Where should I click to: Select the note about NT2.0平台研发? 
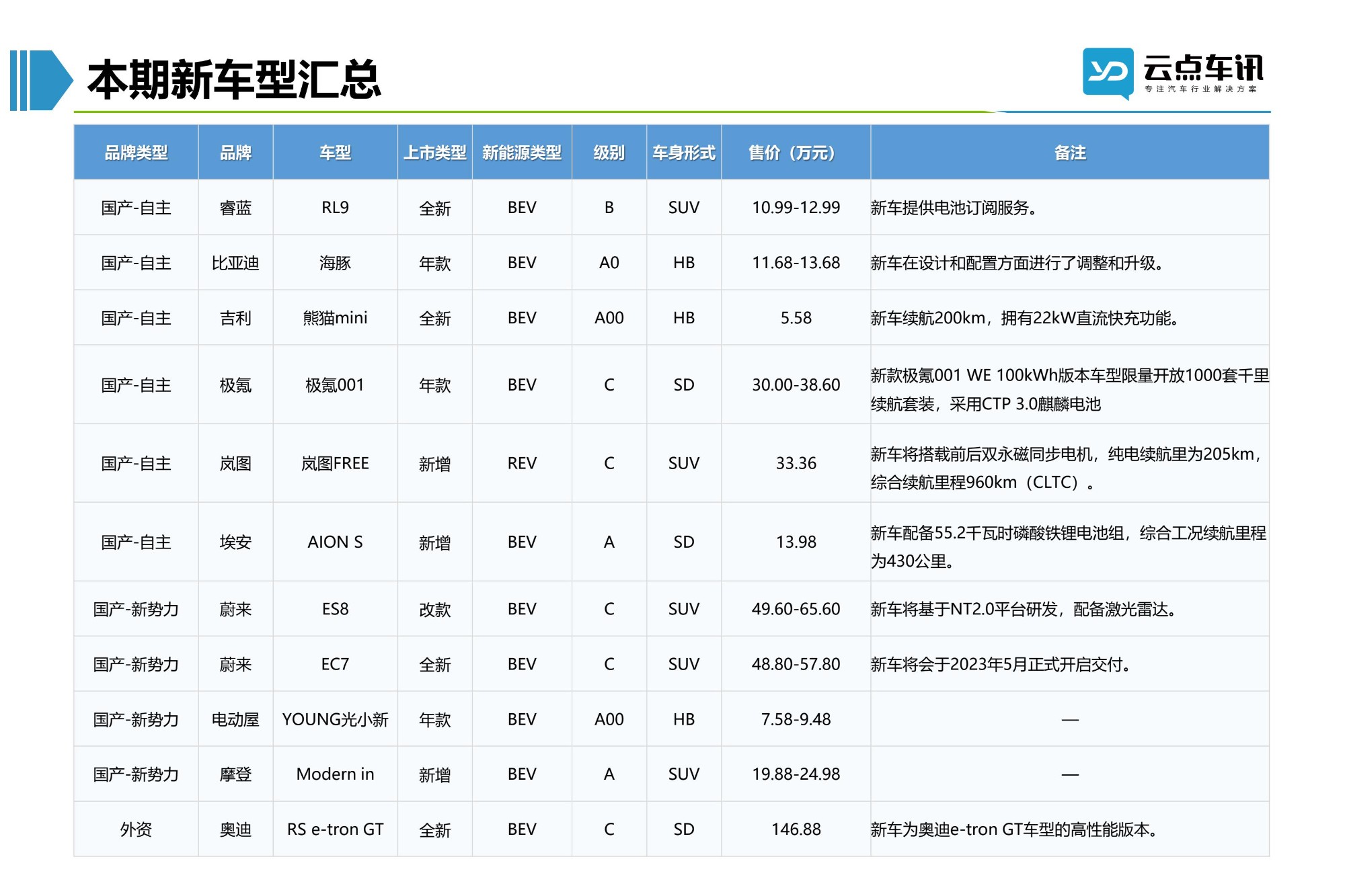pyautogui.click(x=1024, y=609)
